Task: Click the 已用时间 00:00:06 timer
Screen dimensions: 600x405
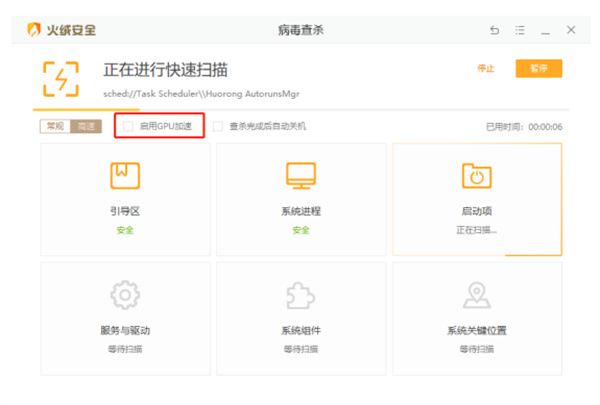Action: coord(524,127)
